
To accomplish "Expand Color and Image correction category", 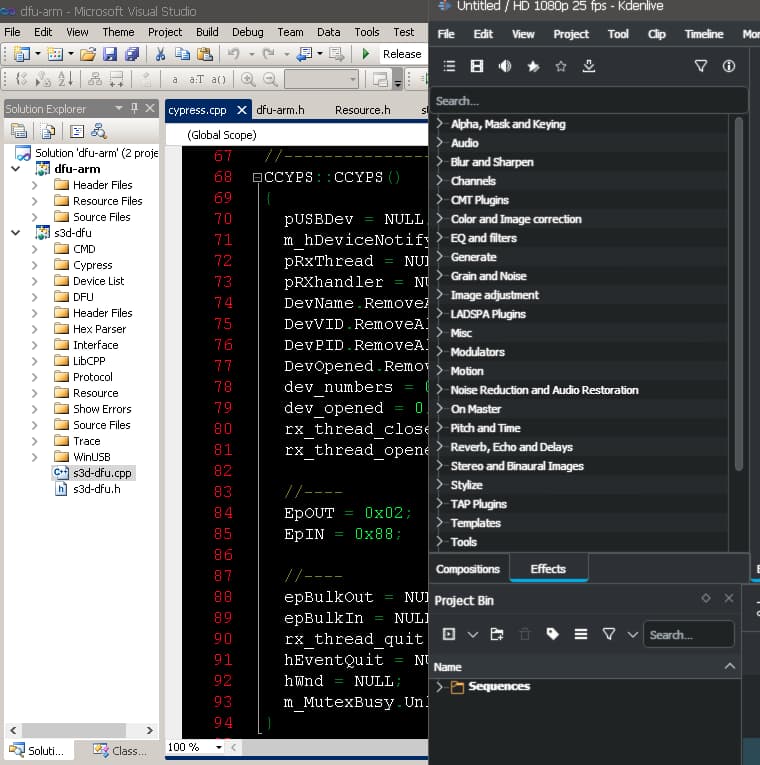I will point(440,219).
